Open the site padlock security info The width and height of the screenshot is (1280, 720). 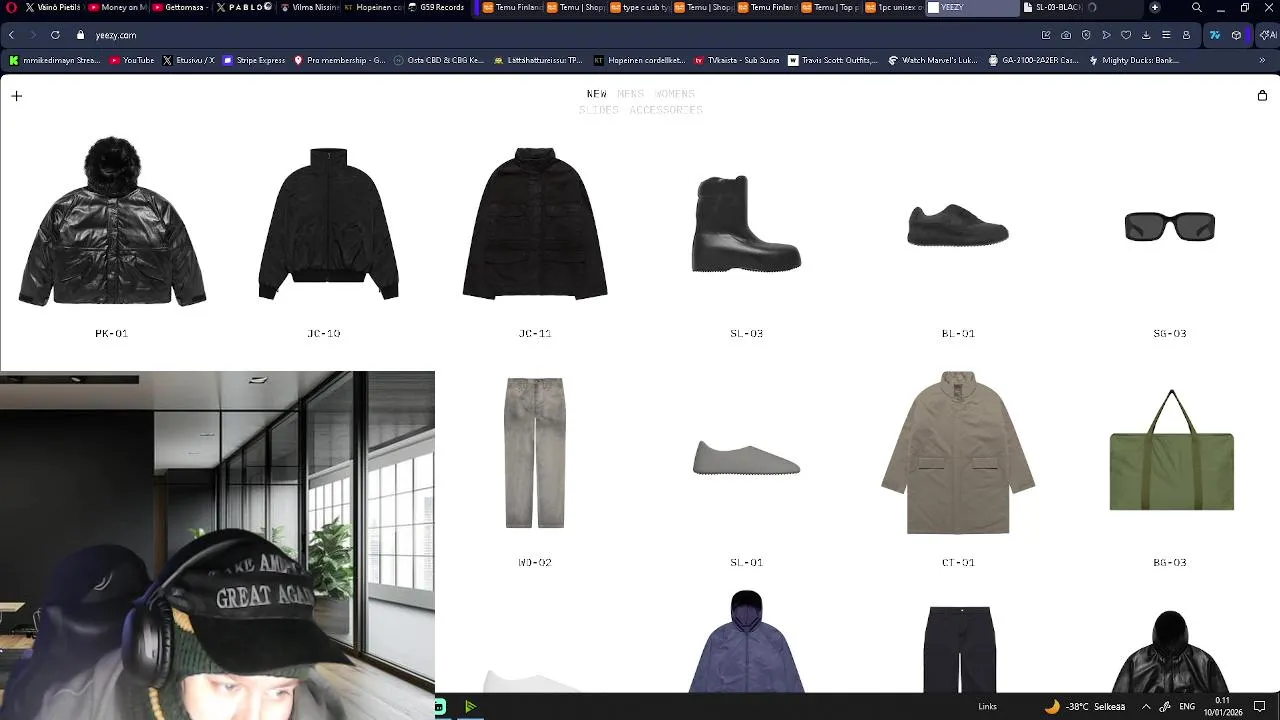coord(81,35)
